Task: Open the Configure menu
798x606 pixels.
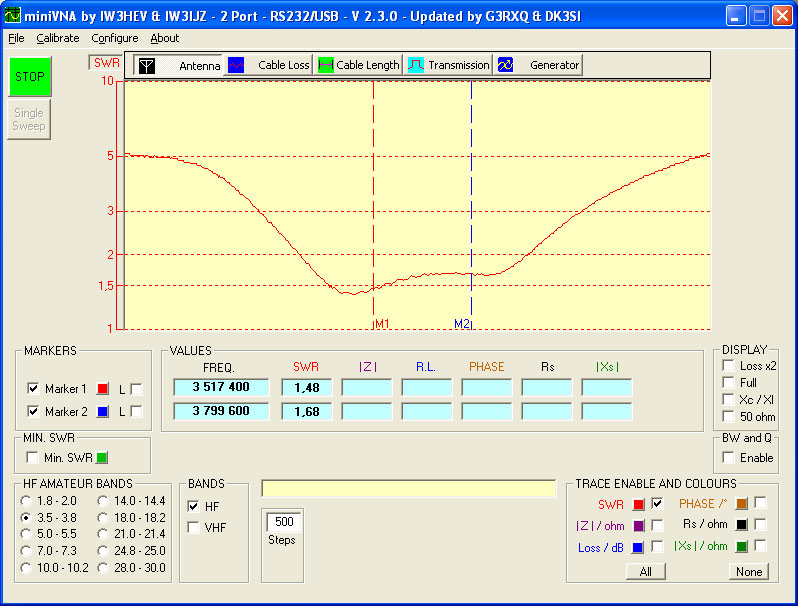Action: coord(114,38)
